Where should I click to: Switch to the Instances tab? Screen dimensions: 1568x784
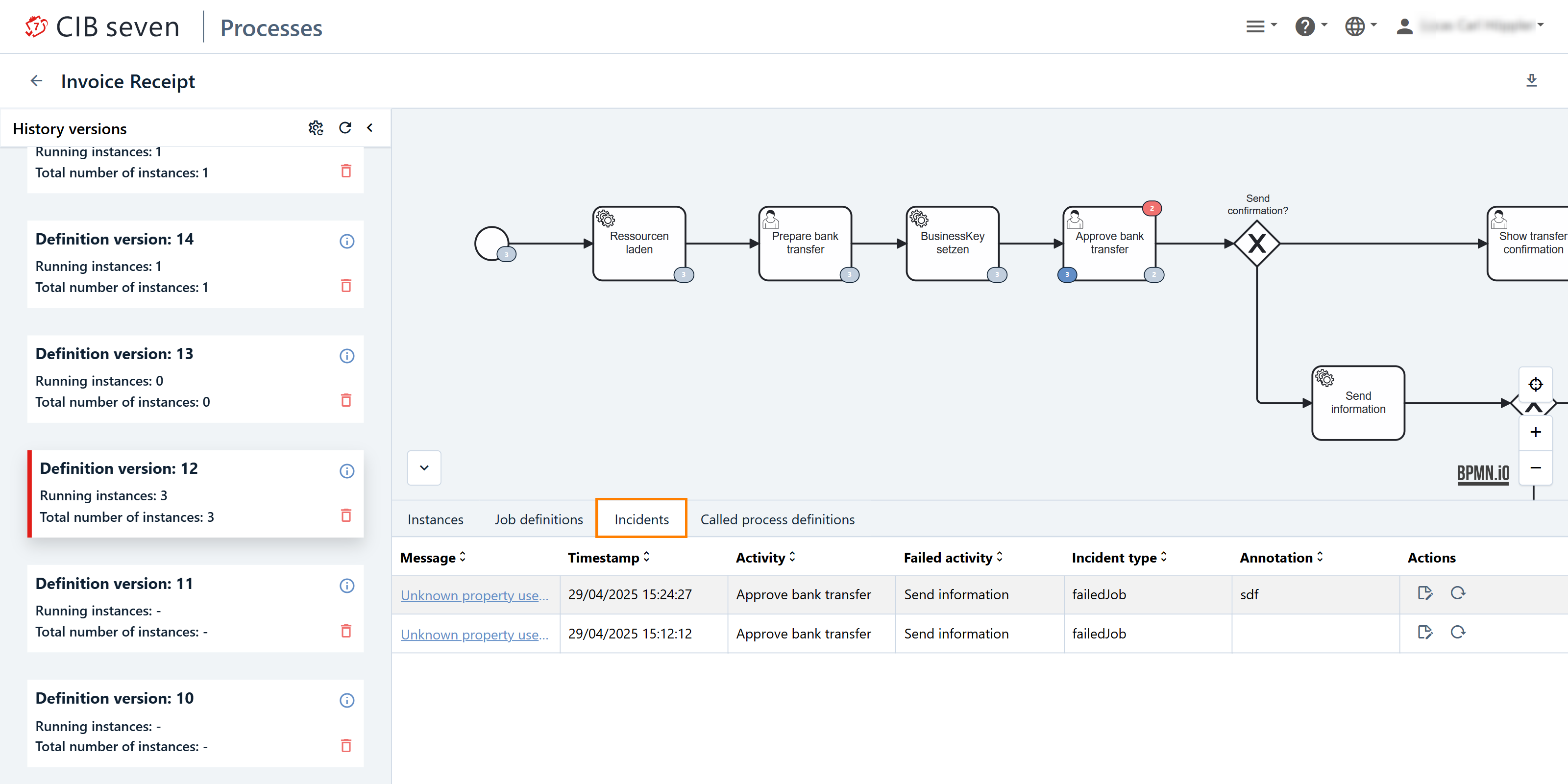(435, 519)
